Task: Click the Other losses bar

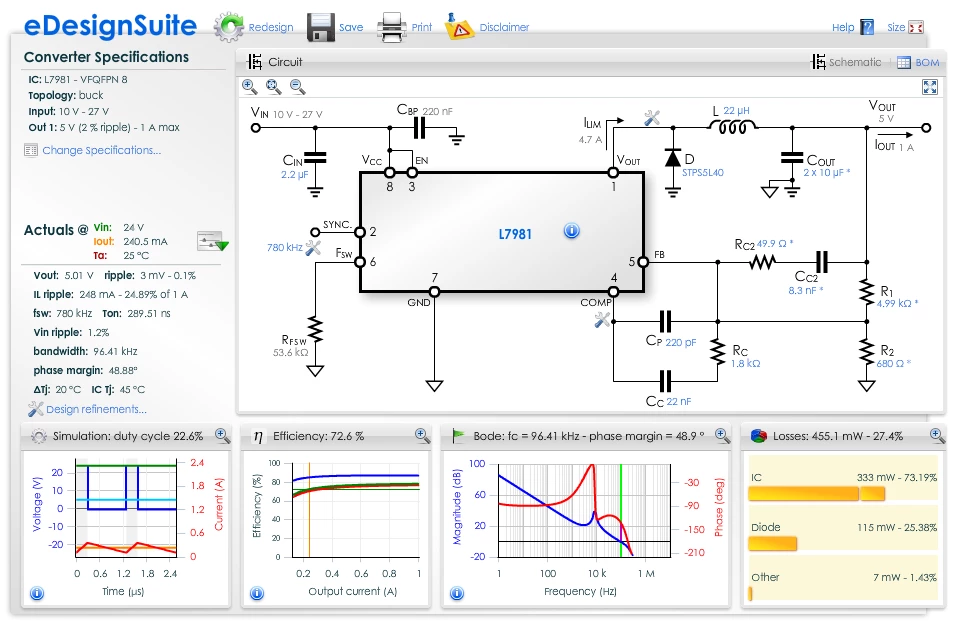Action: tap(750, 593)
